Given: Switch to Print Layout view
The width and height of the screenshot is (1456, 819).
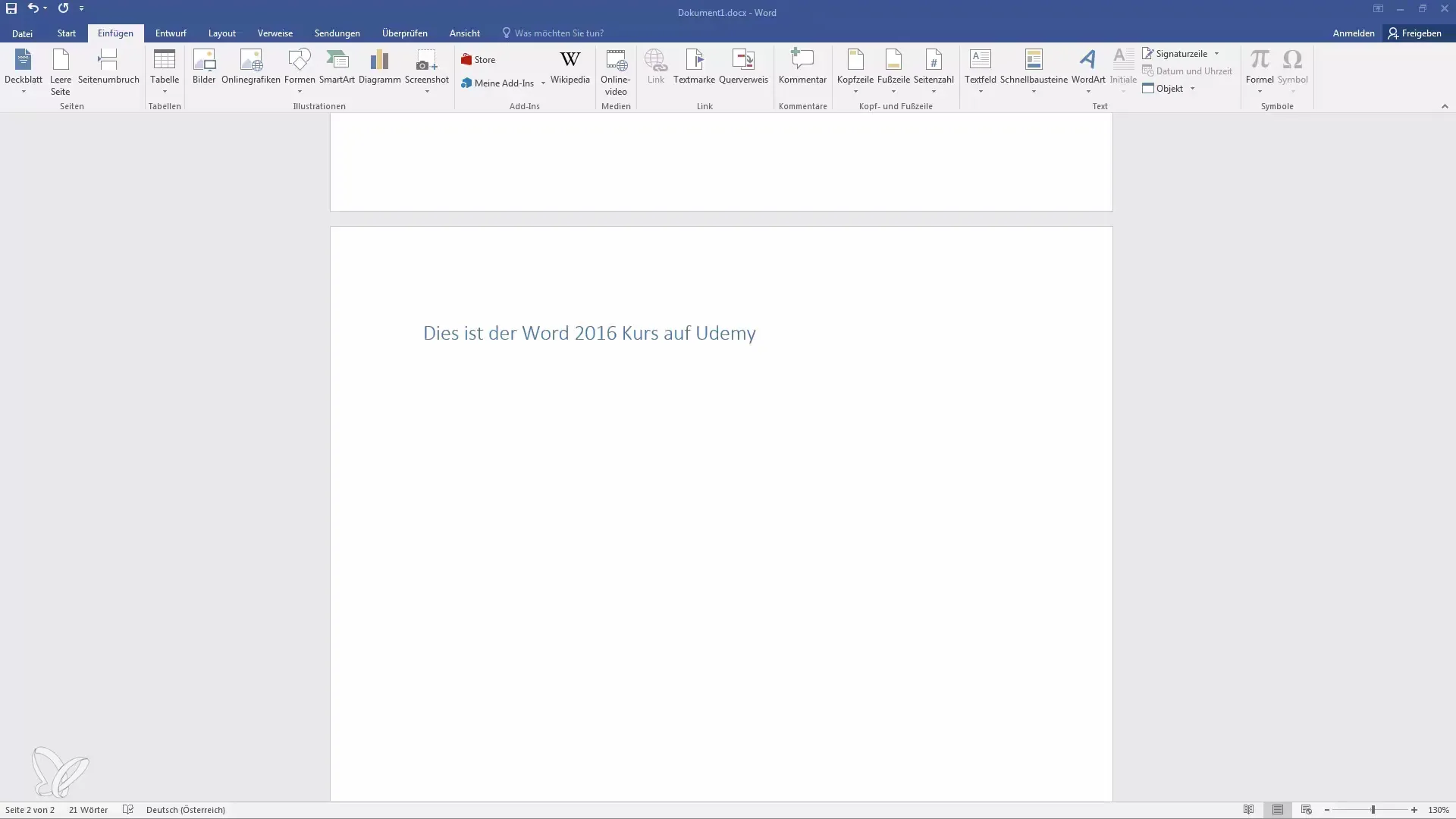Looking at the screenshot, I should pyautogui.click(x=1278, y=810).
